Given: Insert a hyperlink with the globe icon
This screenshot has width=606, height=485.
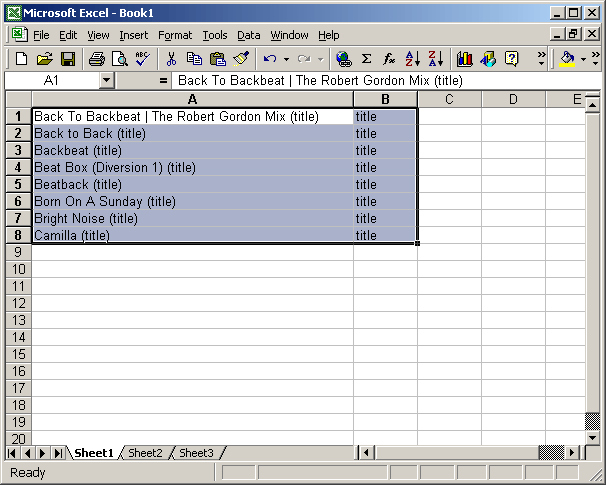Looking at the screenshot, I should (344, 59).
